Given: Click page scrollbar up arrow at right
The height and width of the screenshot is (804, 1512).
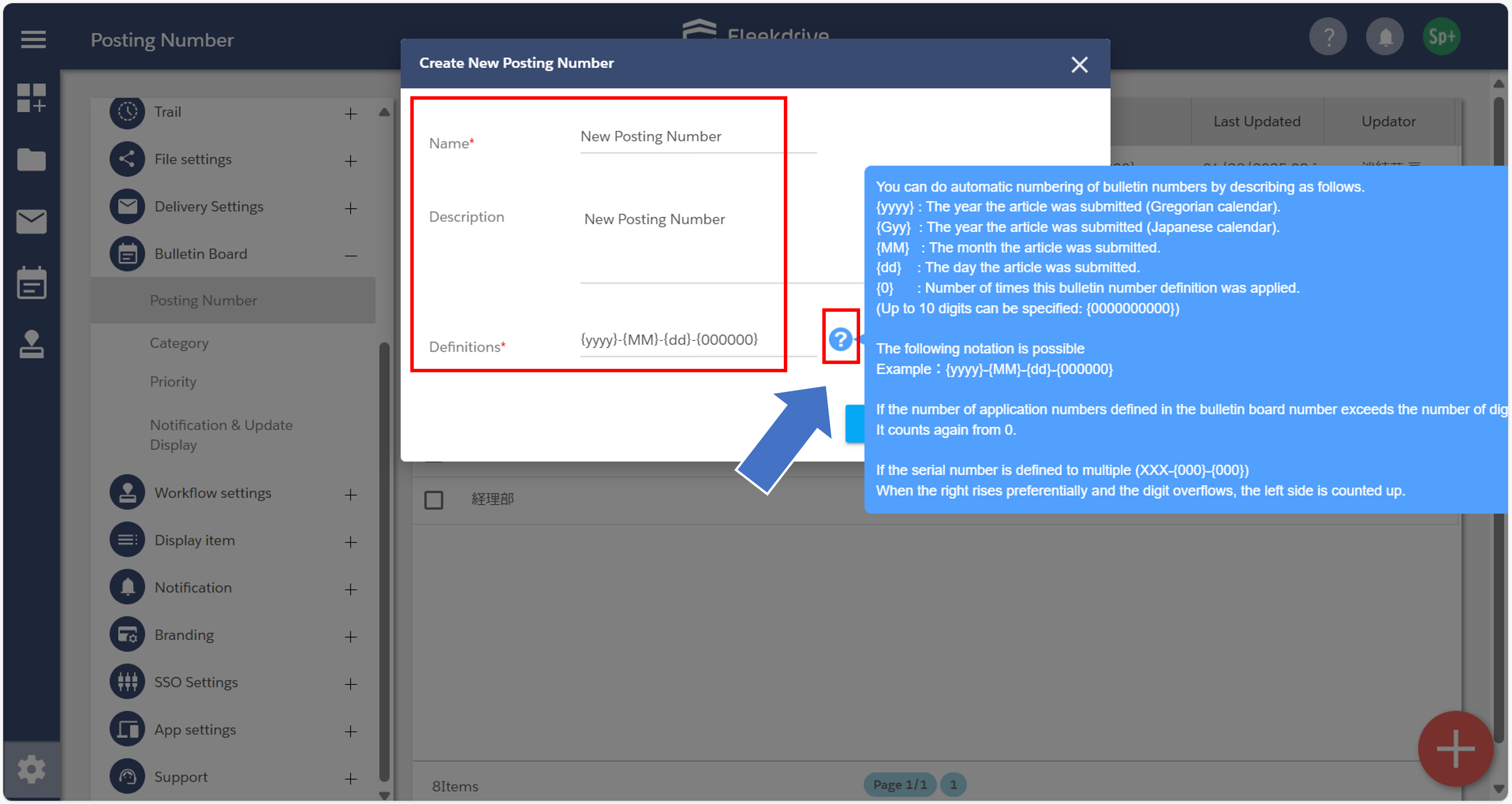Looking at the screenshot, I should coord(1499,84).
